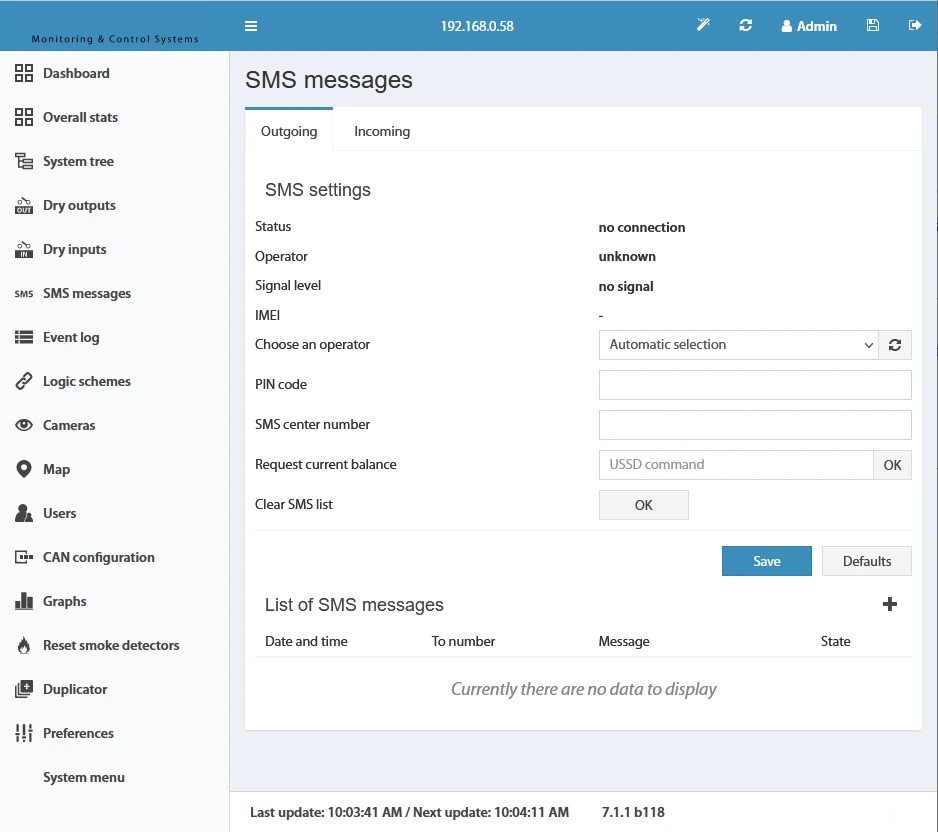Click the Users people icon
Viewport: 938px width, 832px height.
[x=24, y=513]
